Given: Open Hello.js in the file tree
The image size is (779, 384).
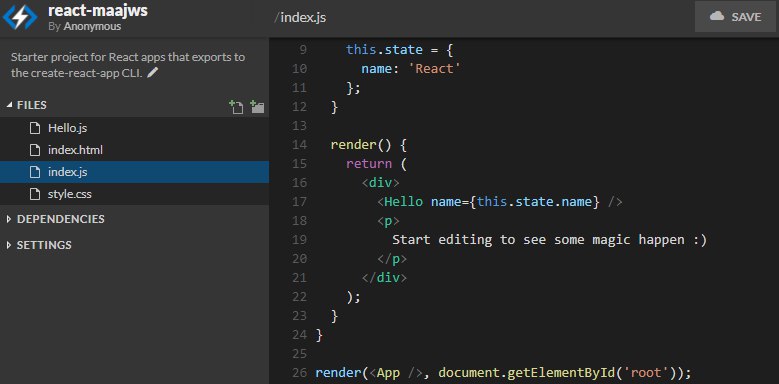Looking at the screenshot, I should pos(134,128).
